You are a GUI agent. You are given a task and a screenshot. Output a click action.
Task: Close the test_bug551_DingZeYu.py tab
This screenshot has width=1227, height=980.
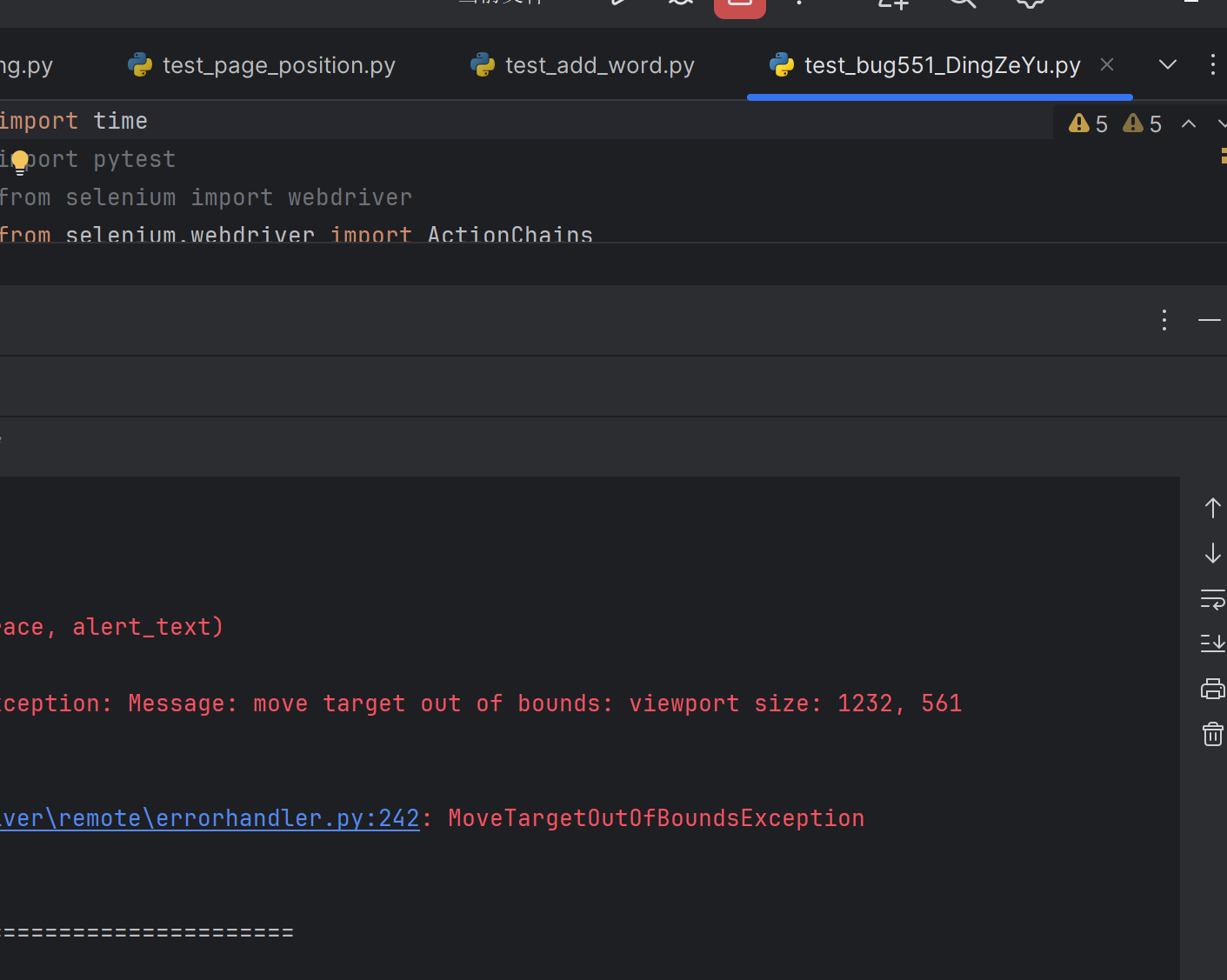point(1107,65)
